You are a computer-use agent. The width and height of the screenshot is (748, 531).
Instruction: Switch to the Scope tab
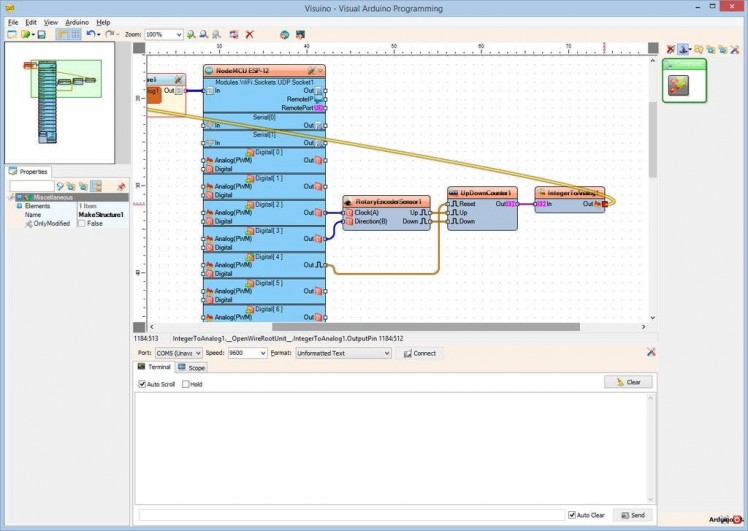click(x=192, y=367)
